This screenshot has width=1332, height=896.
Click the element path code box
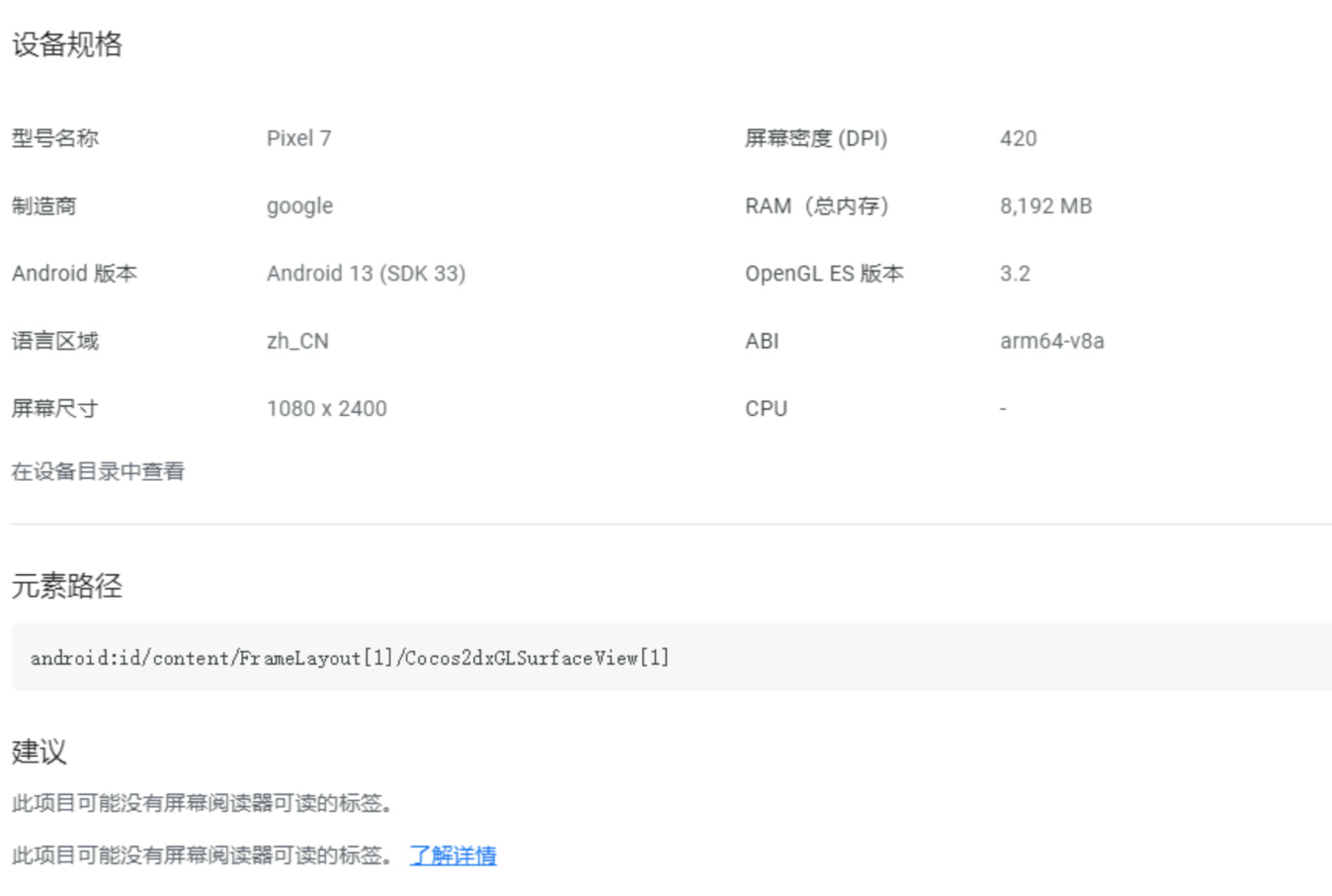[670, 657]
